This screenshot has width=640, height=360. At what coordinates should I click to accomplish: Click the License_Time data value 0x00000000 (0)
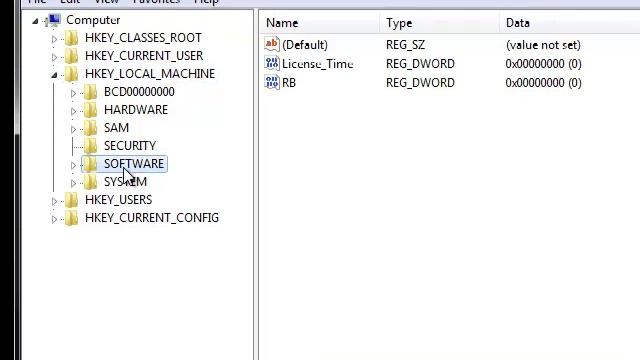click(x=544, y=64)
